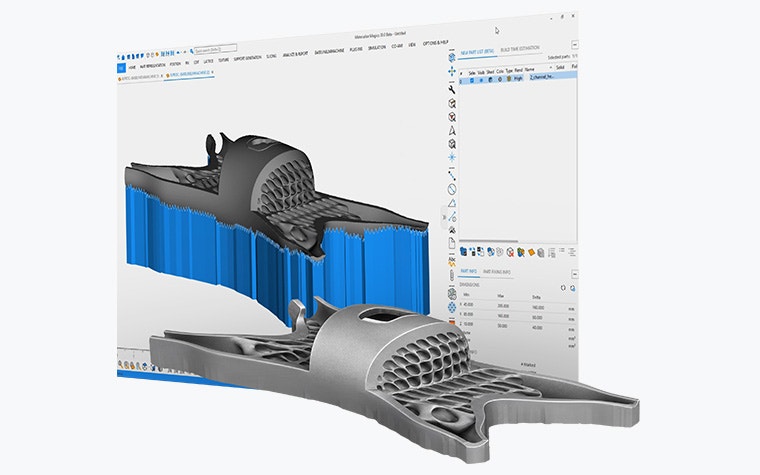The image size is (760, 475).
Task: Select the PART INFO tab
Action: pyautogui.click(x=468, y=271)
